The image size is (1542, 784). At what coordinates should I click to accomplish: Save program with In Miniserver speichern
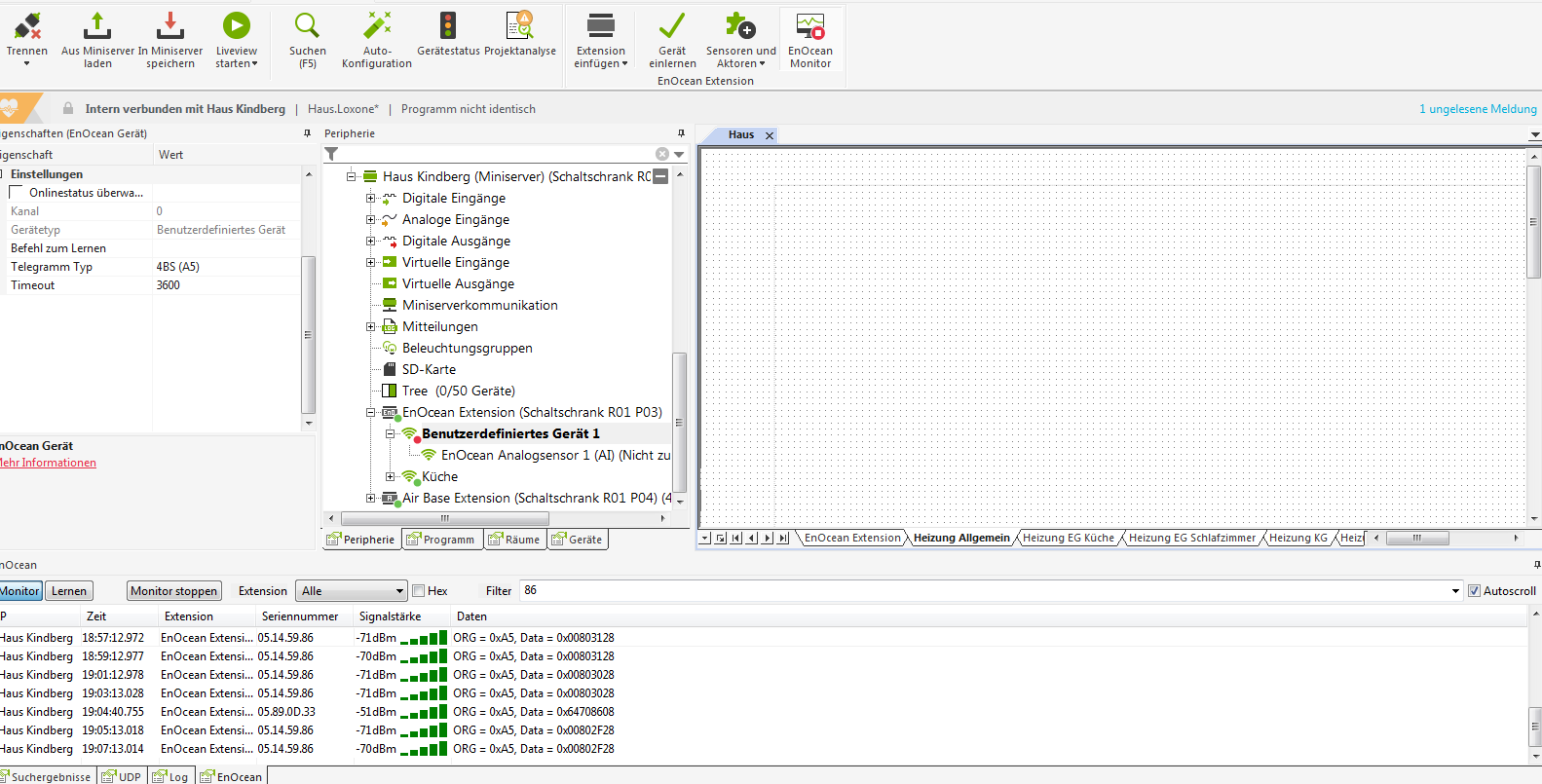170,26
